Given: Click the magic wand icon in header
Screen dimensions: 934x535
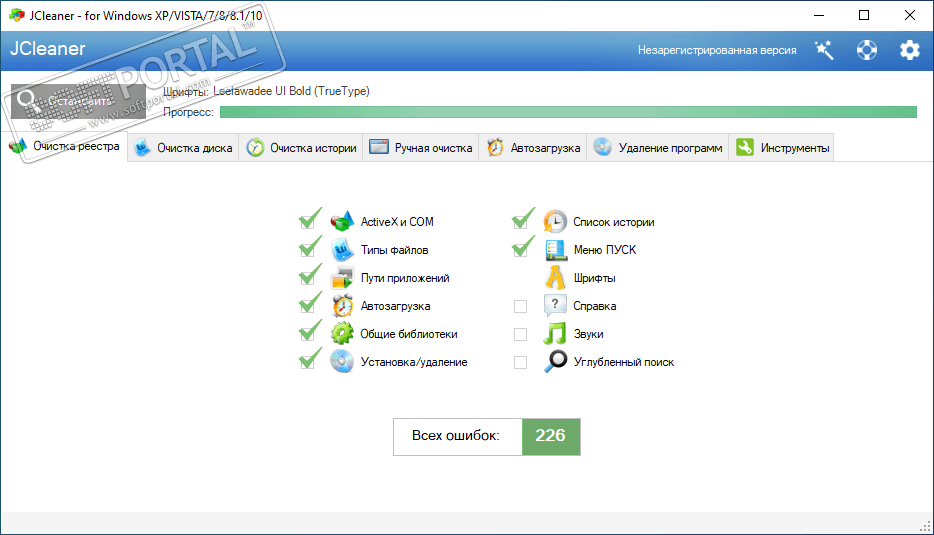Looking at the screenshot, I should pyautogui.click(x=824, y=50).
